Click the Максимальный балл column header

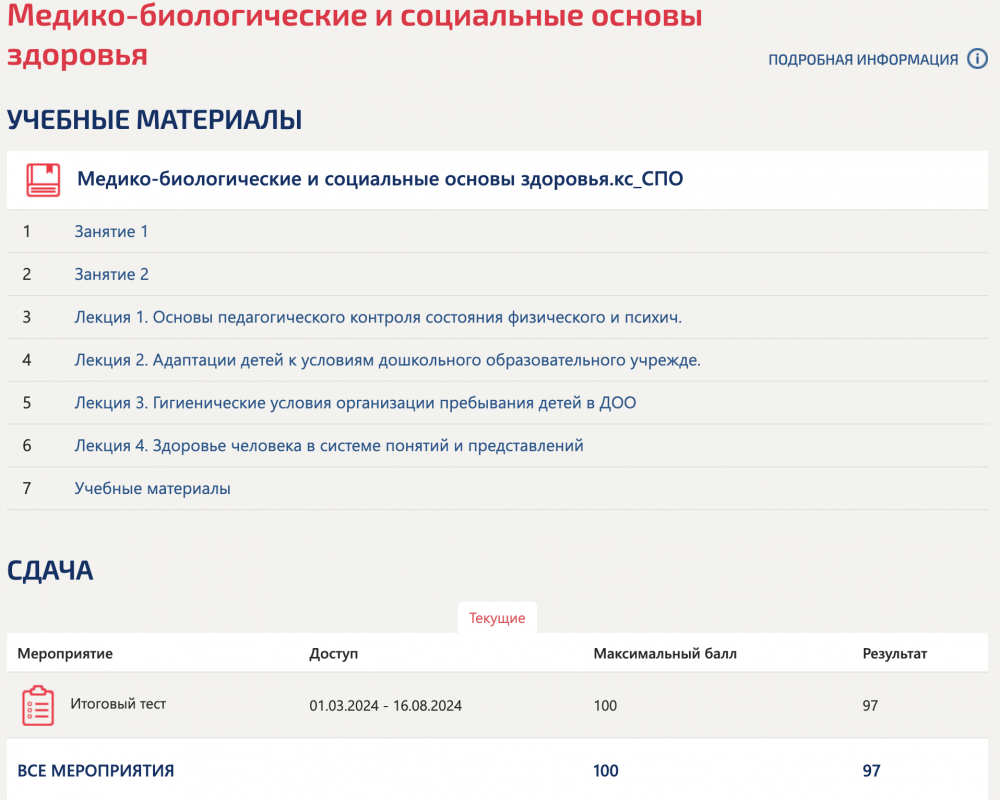tap(665, 653)
